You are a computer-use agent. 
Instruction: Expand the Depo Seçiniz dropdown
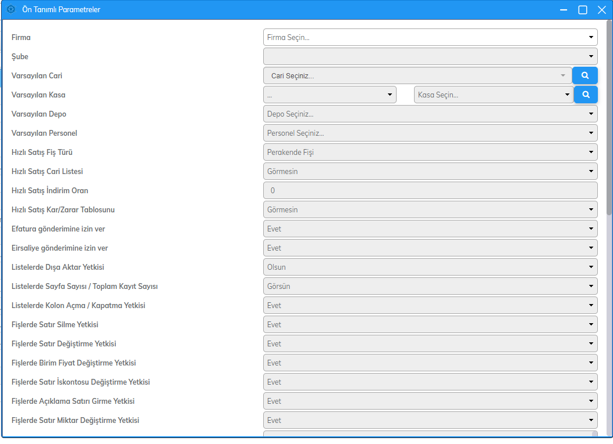(x=430, y=114)
